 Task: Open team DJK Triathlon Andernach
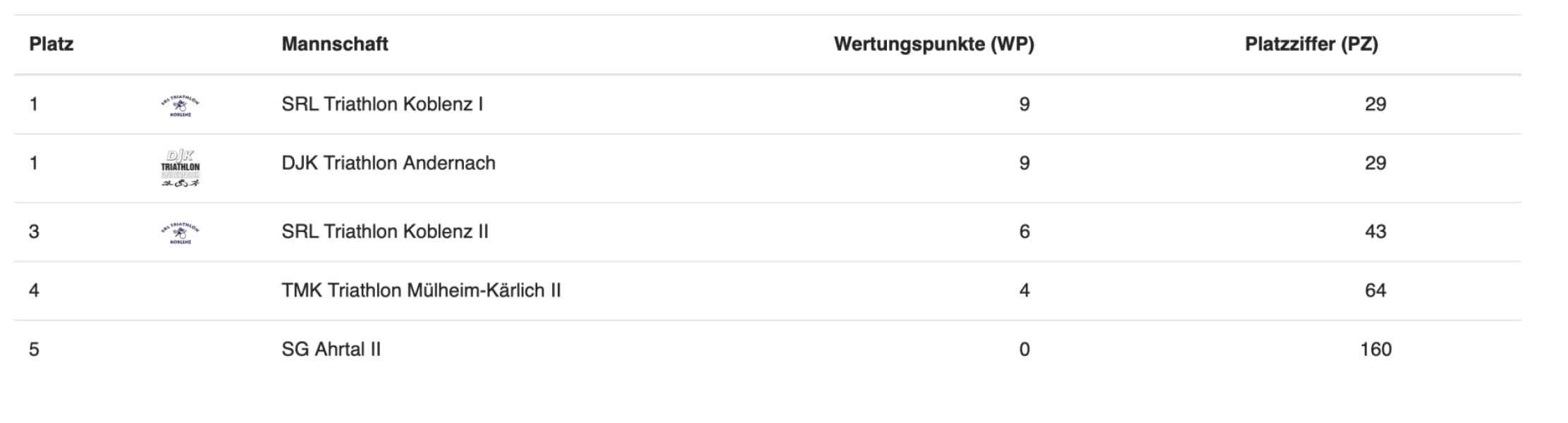pos(388,163)
